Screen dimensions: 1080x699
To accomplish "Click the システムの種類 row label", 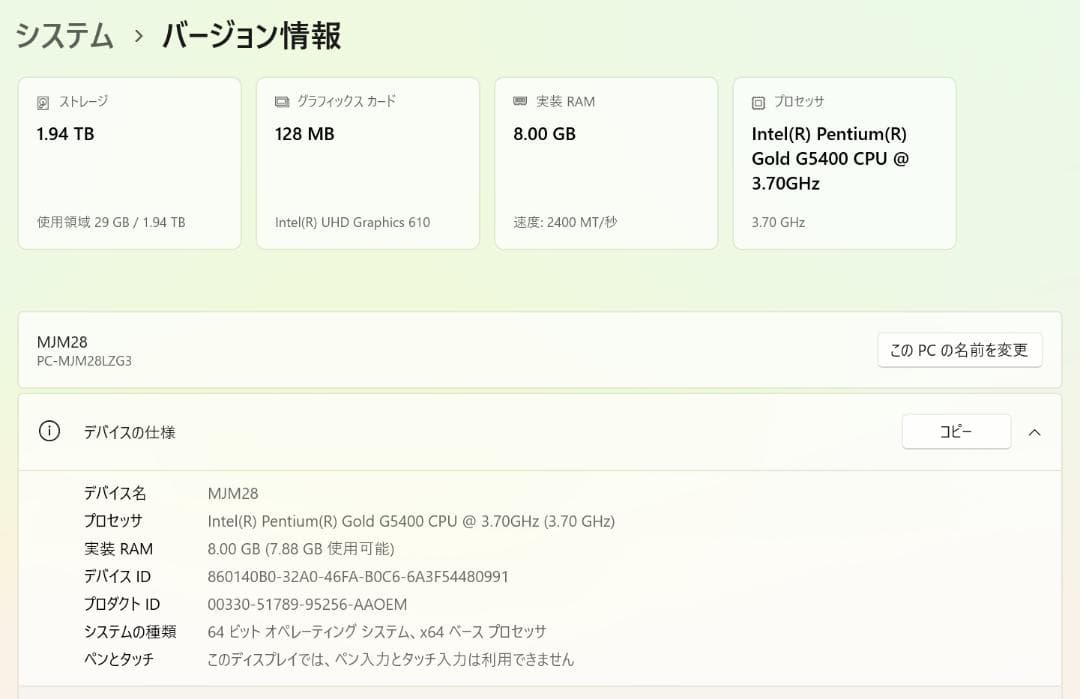I will click(x=130, y=632).
